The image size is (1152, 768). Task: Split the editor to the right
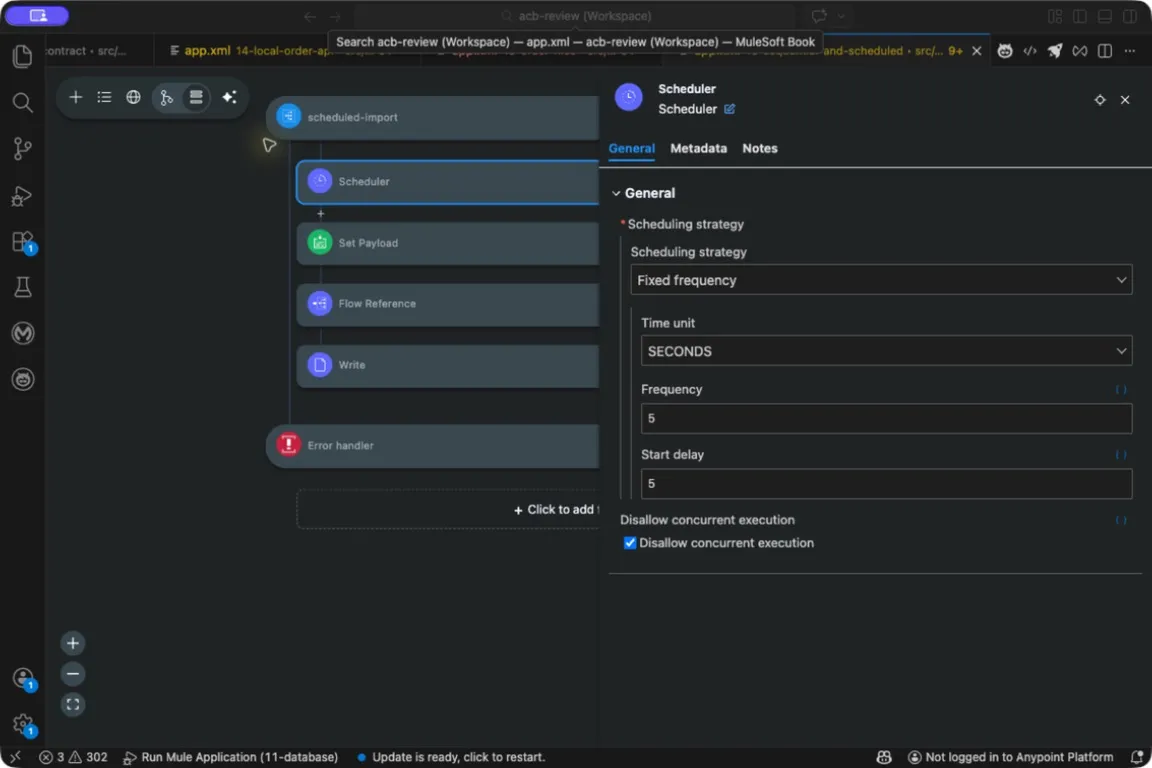click(x=1105, y=51)
